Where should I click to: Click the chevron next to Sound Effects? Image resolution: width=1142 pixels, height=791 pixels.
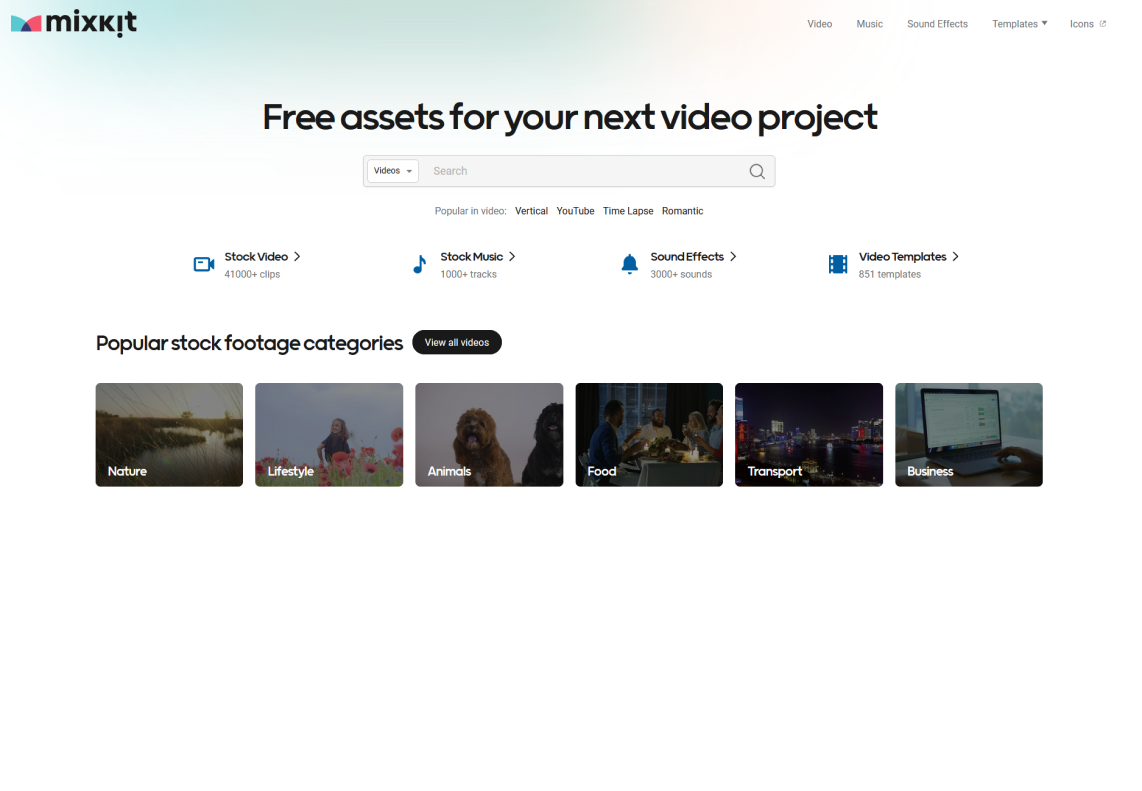pos(733,256)
